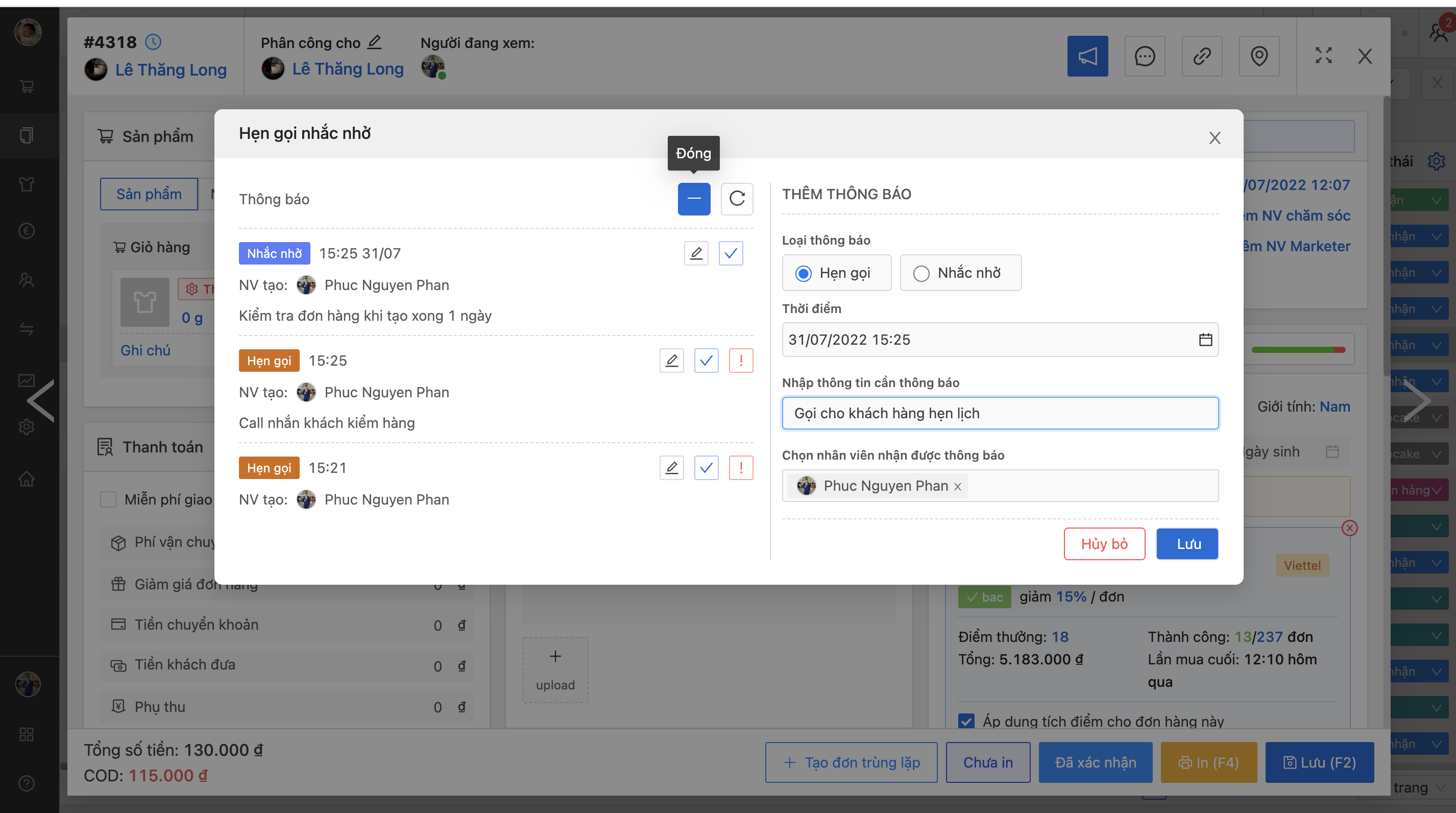Click the Đã xác nhận button
The height and width of the screenshot is (813, 1456).
pos(1095,762)
